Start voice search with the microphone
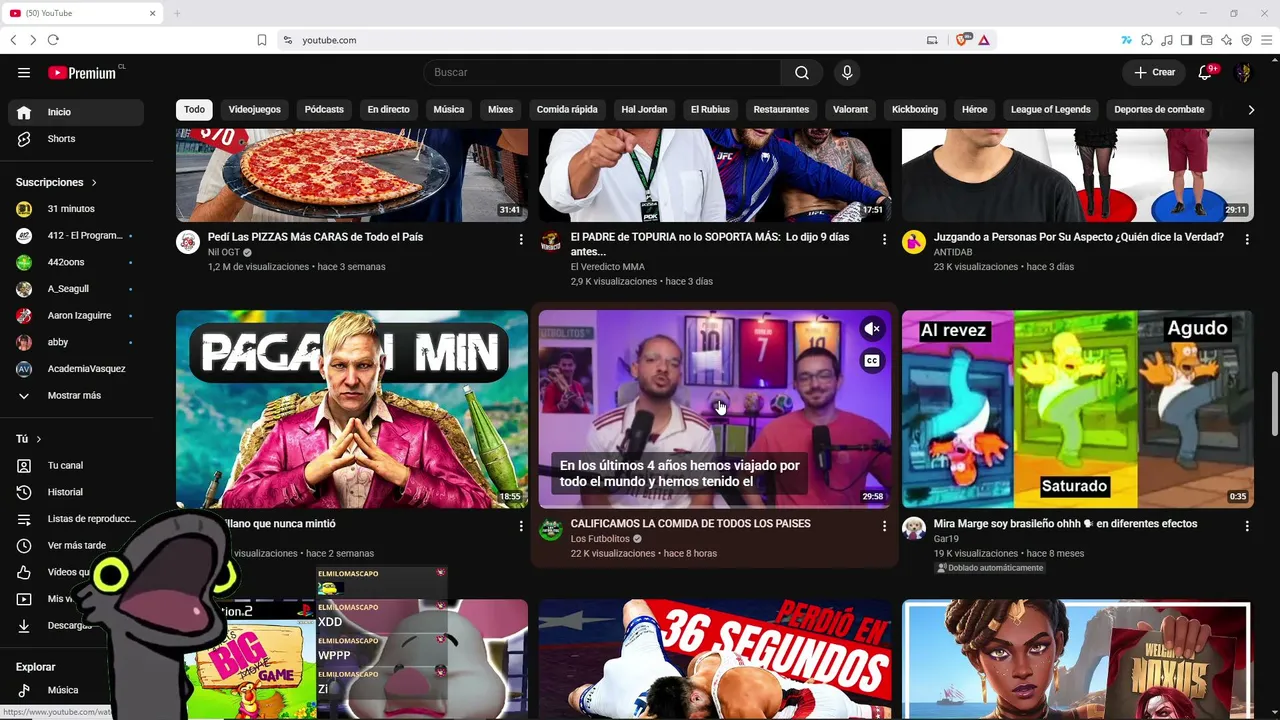This screenshot has height=720, width=1280. [847, 73]
